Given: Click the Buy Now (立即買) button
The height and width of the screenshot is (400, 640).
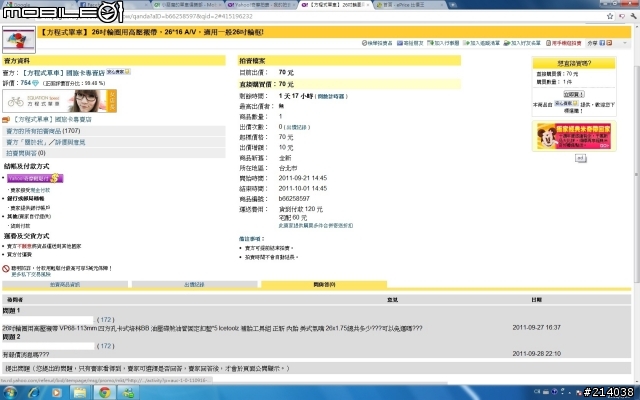Looking at the screenshot, I should click(x=574, y=94).
